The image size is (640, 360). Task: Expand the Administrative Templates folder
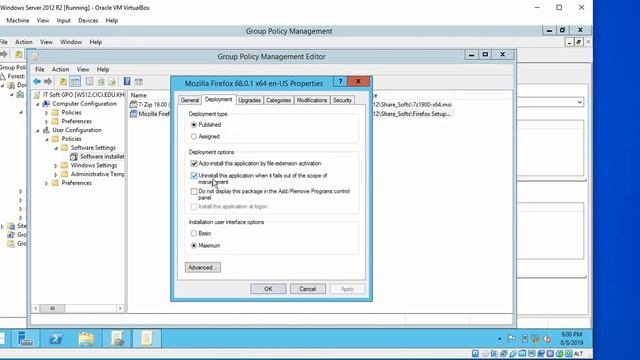click(56, 175)
